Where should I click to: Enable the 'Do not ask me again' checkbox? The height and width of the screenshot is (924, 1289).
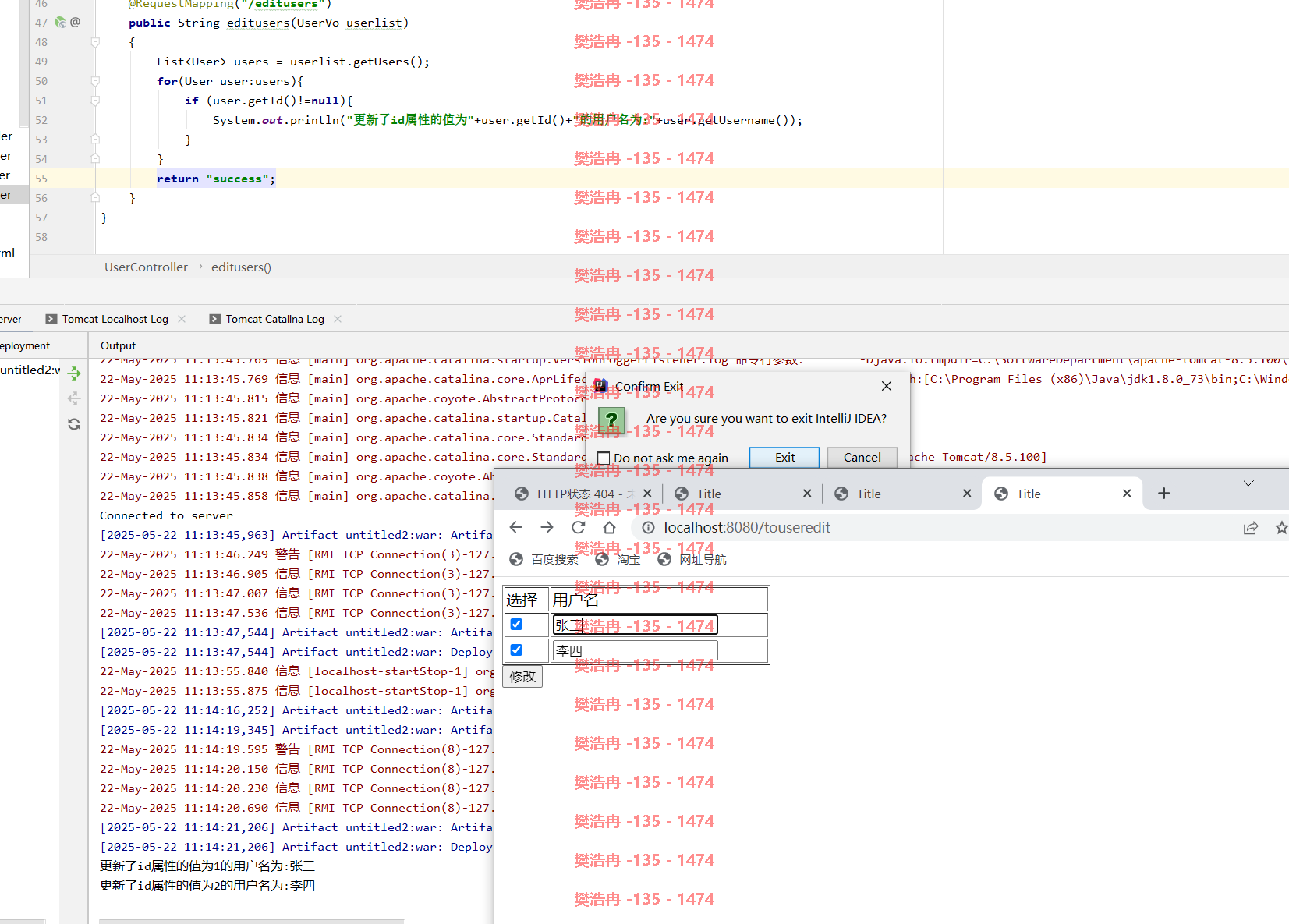[604, 458]
